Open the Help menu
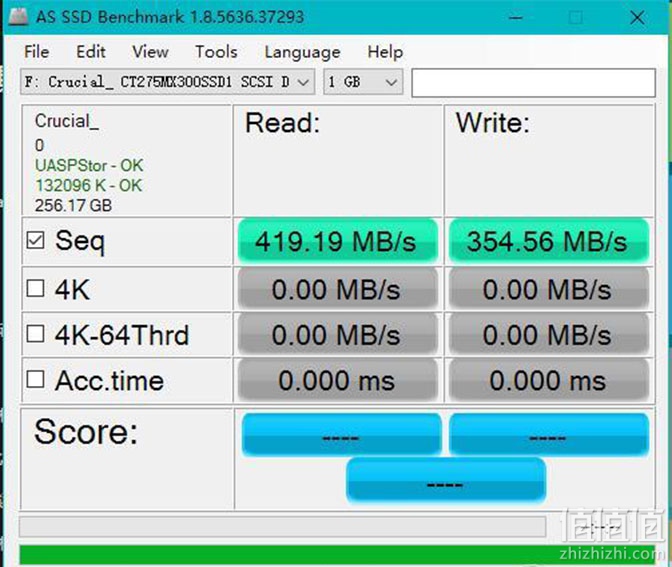Viewport: 672px width, 567px height. tap(385, 52)
